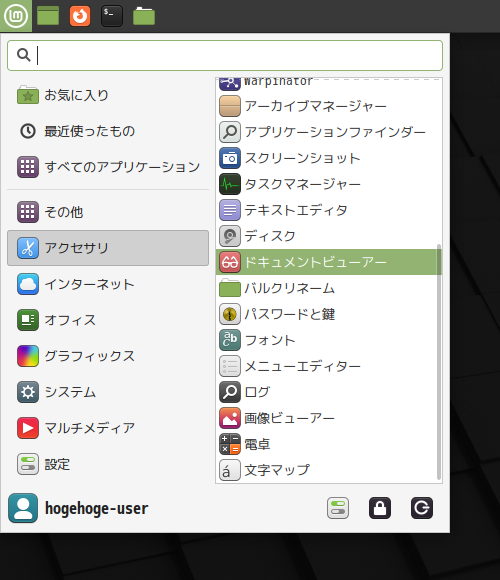Launch ドキュメントビューアー document viewer
500x580 pixels.
click(x=328, y=262)
